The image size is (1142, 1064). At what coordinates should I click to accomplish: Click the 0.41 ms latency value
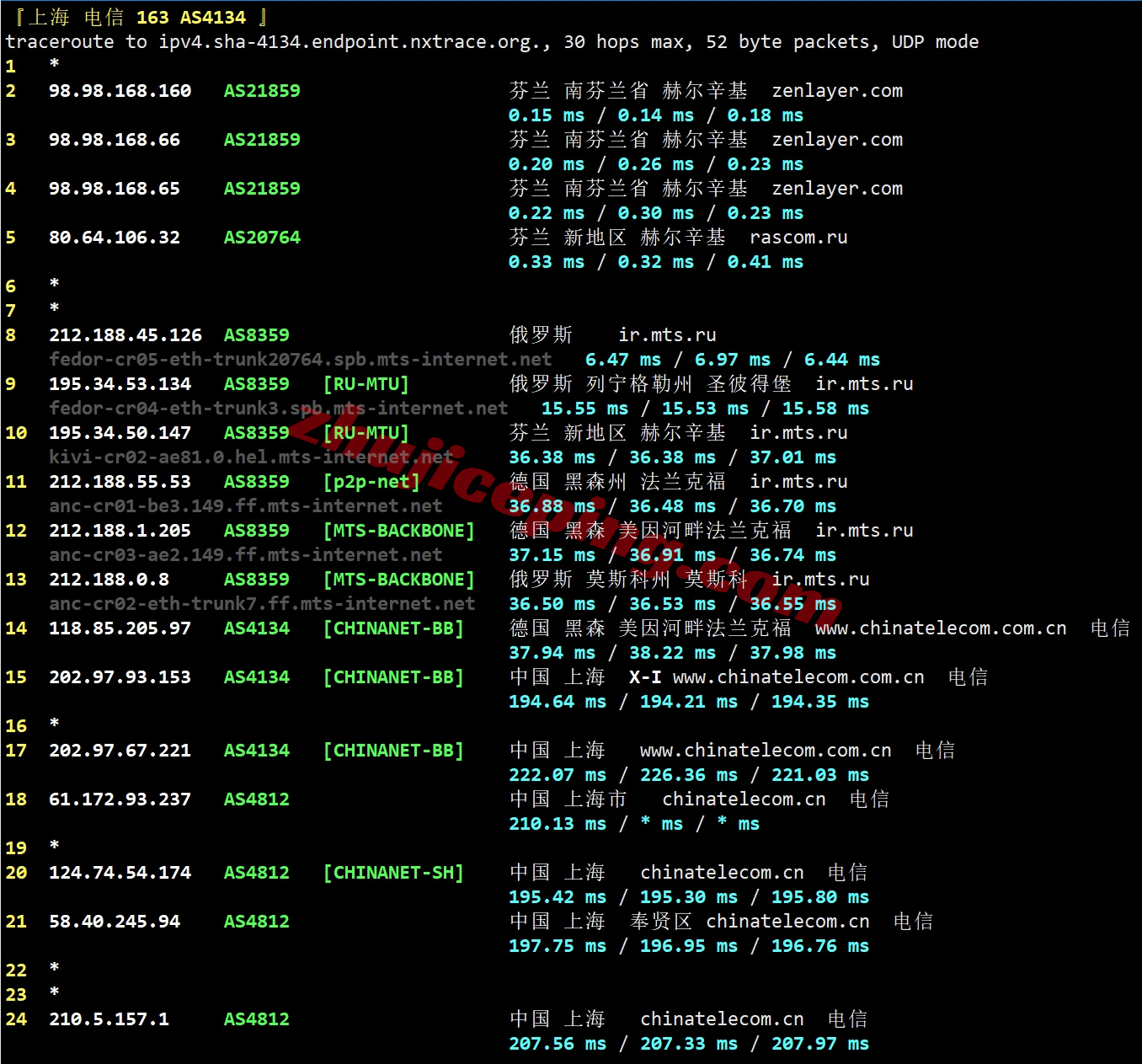[x=766, y=262]
